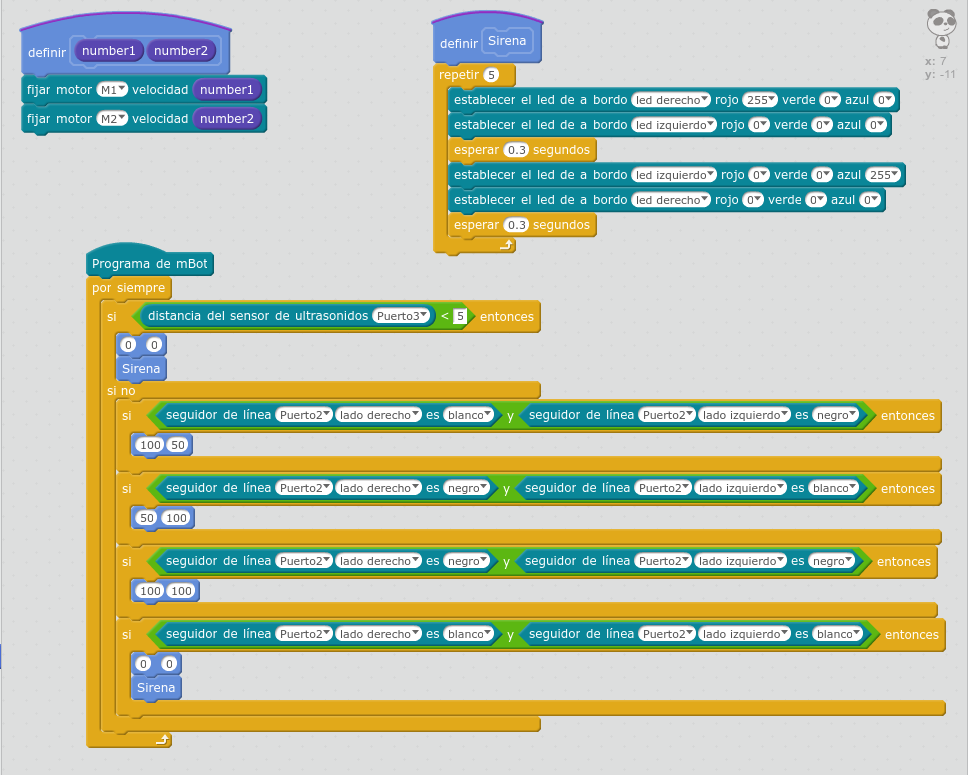The width and height of the screenshot is (968, 775).
Task: Select the definir Sirena hat block
Action: (460, 43)
